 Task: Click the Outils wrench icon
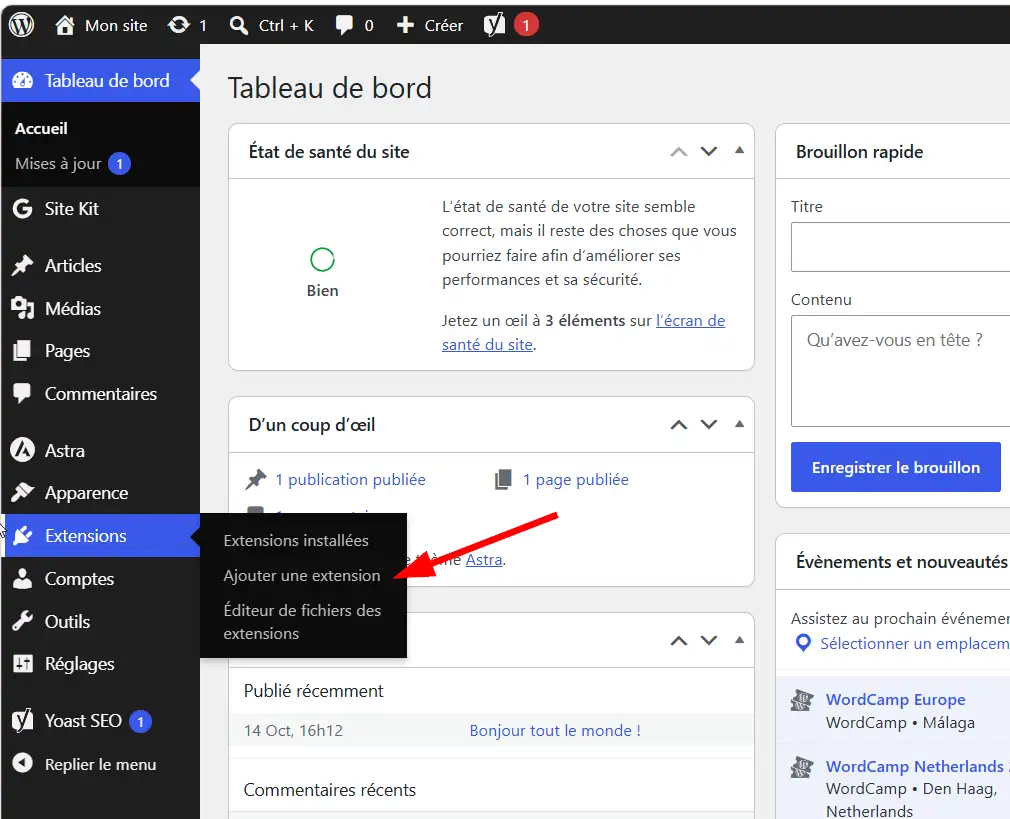(23, 621)
